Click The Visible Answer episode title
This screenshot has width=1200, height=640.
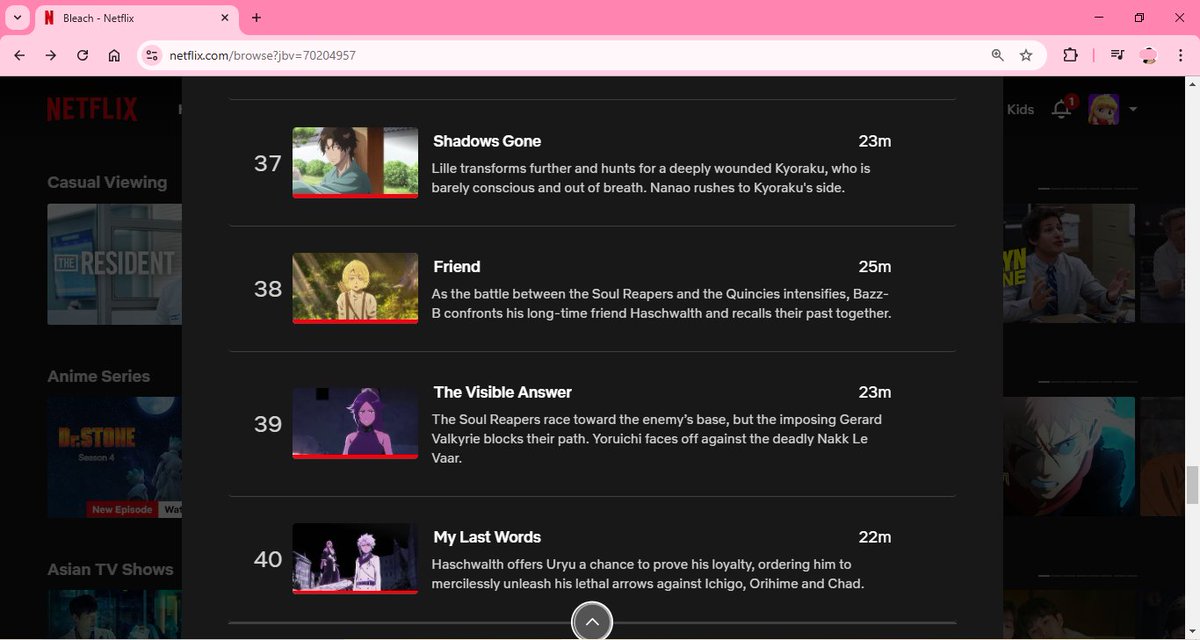(503, 392)
